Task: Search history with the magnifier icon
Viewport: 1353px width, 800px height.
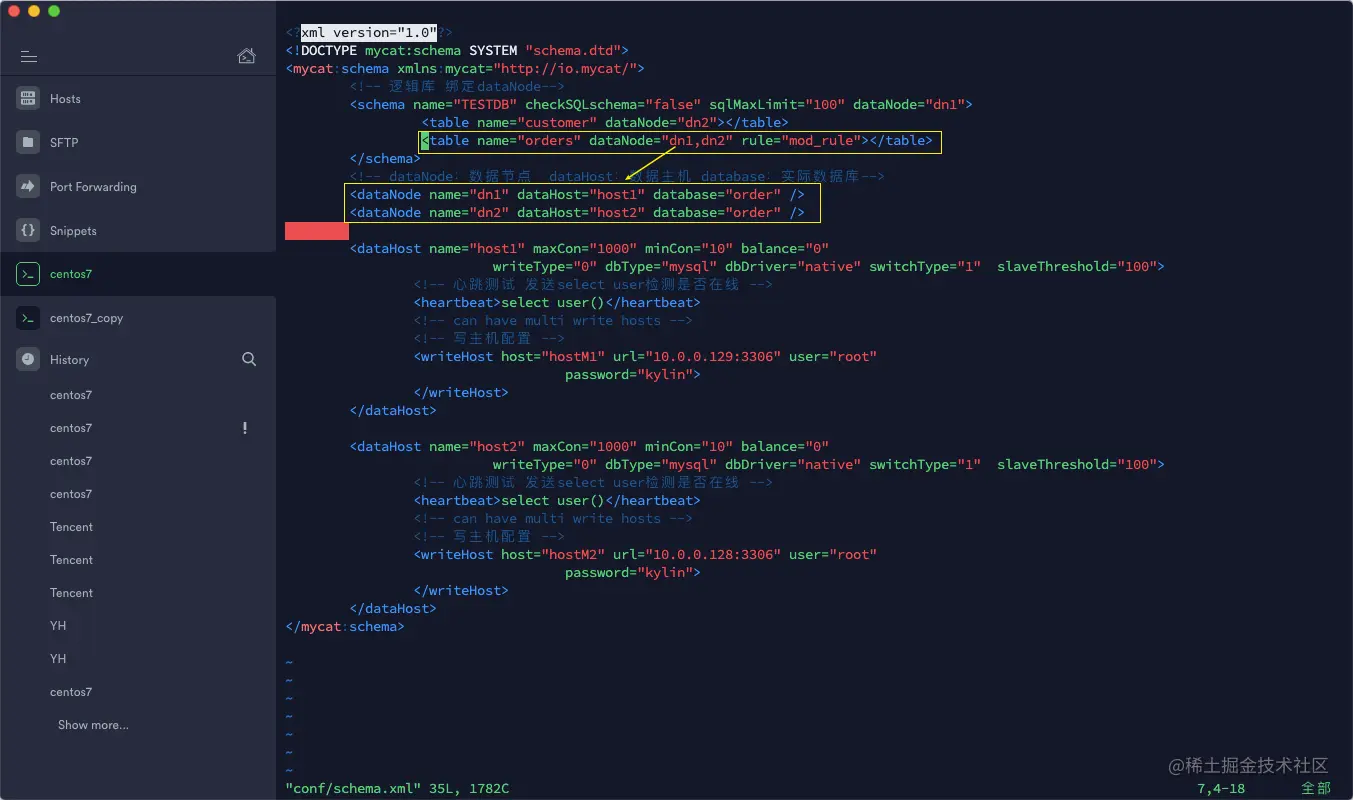Action: click(x=249, y=359)
